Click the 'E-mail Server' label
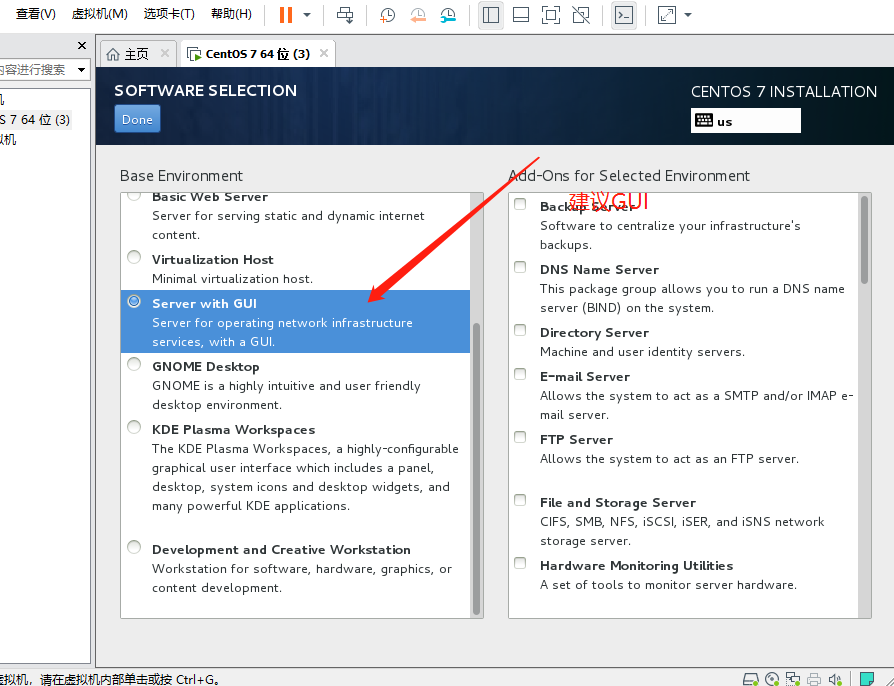 tap(585, 376)
